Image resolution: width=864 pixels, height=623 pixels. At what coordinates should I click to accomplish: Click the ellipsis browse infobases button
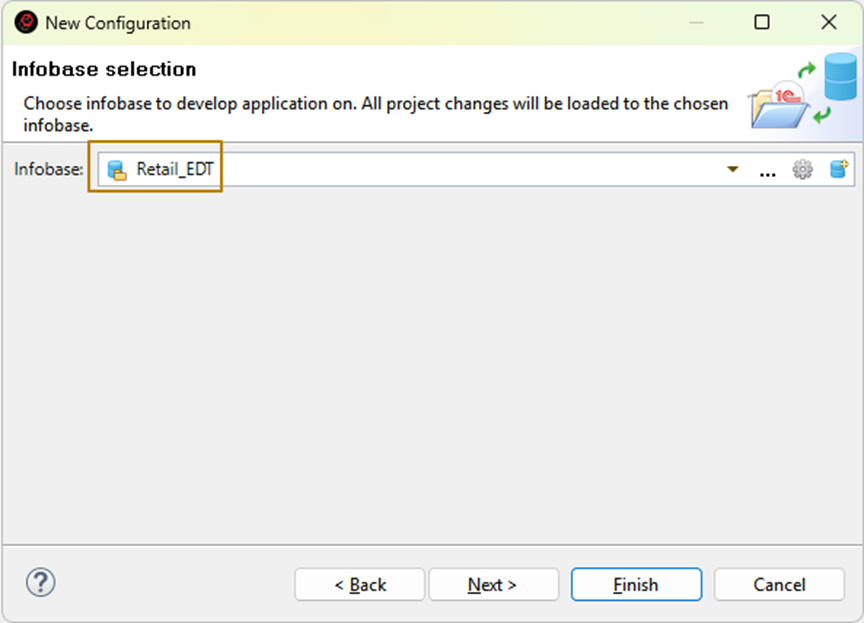tap(767, 171)
